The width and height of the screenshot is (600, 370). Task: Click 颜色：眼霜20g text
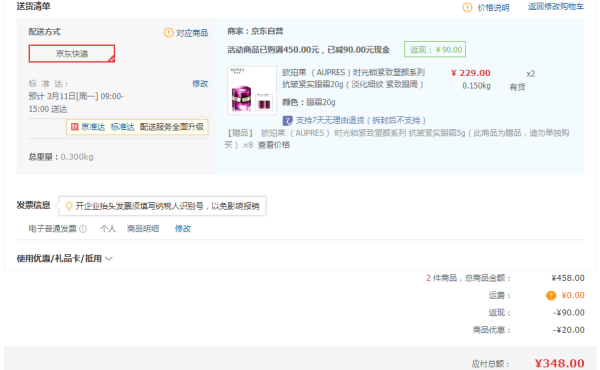309,102
